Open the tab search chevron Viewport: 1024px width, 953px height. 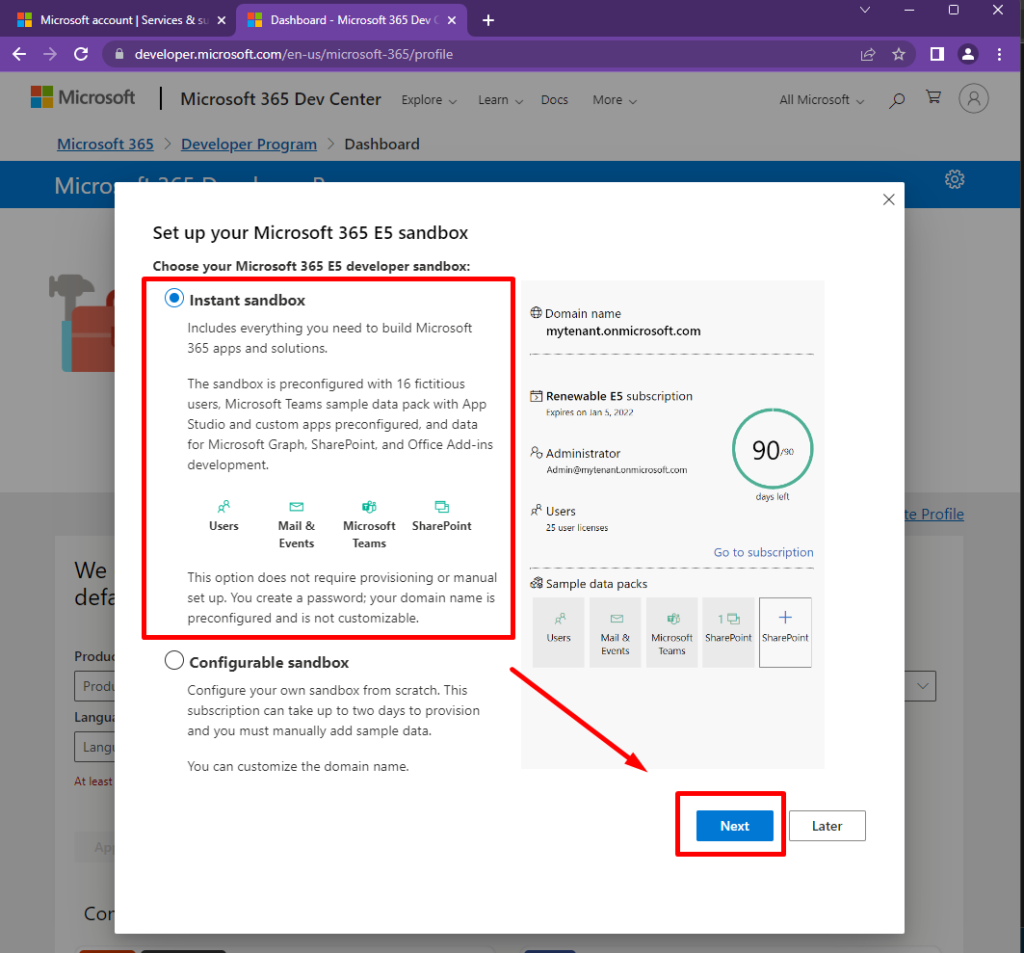(865, 10)
